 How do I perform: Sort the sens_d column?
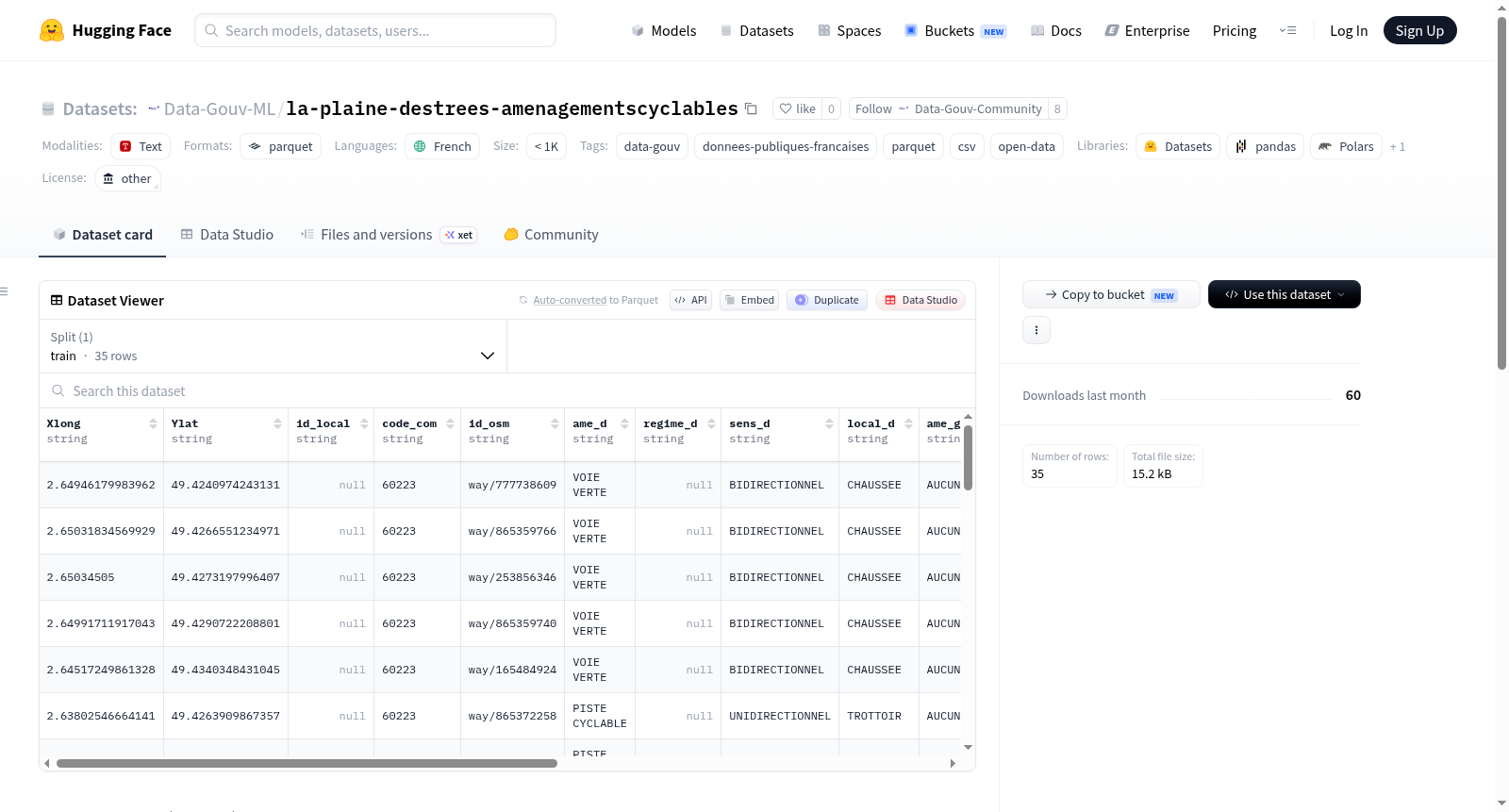click(829, 423)
